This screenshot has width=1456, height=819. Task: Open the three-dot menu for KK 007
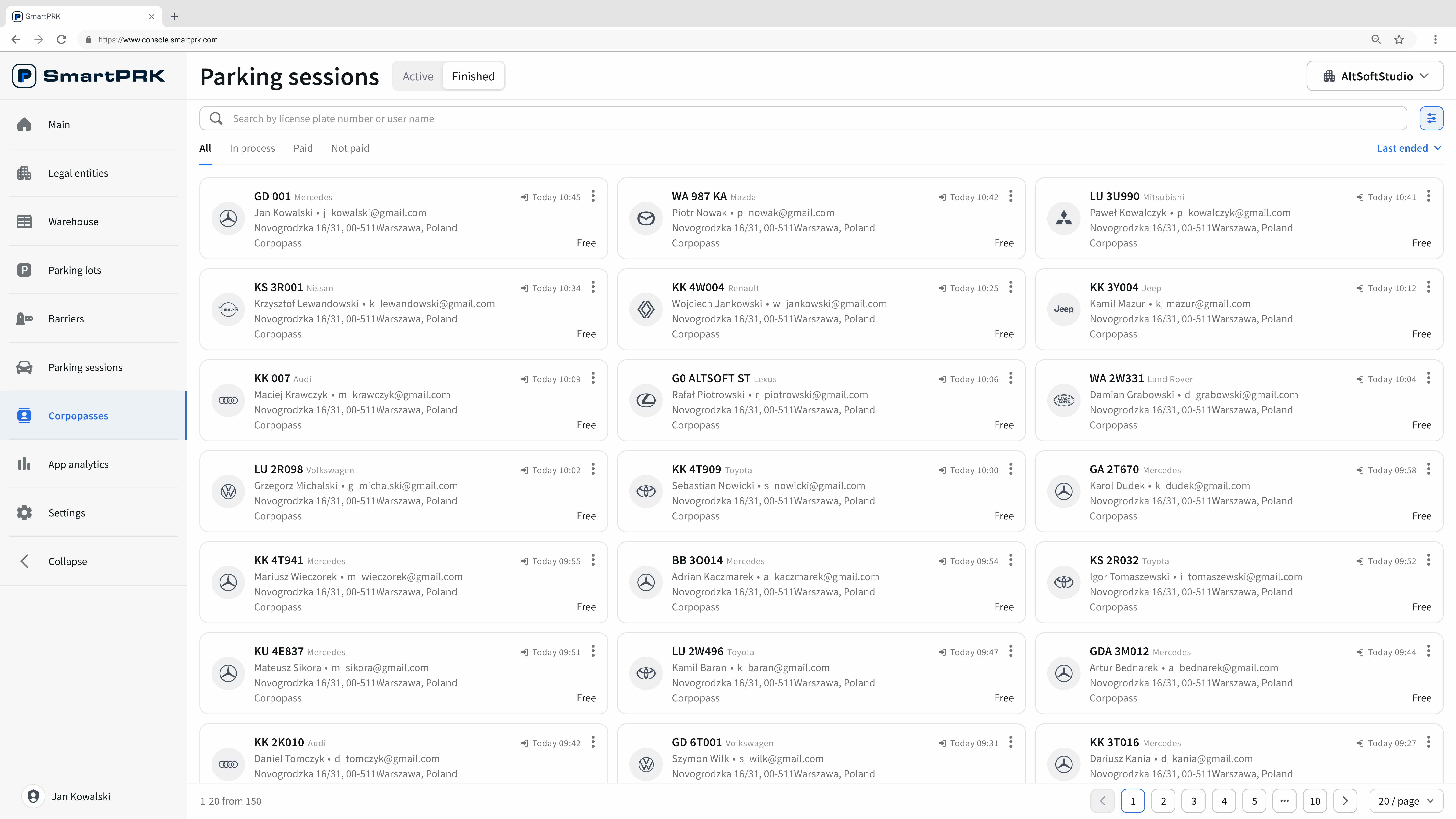593,378
